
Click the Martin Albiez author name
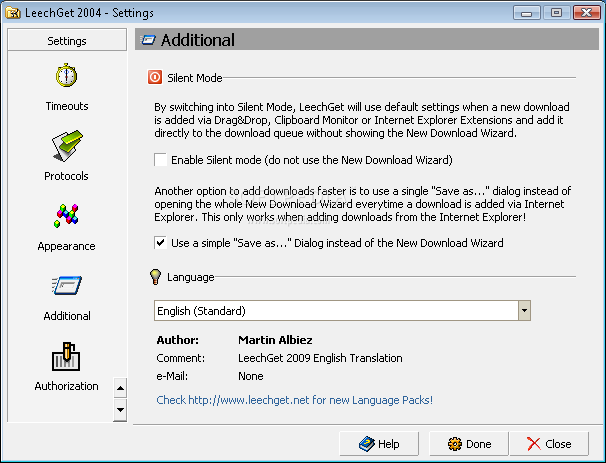pos(275,340)
